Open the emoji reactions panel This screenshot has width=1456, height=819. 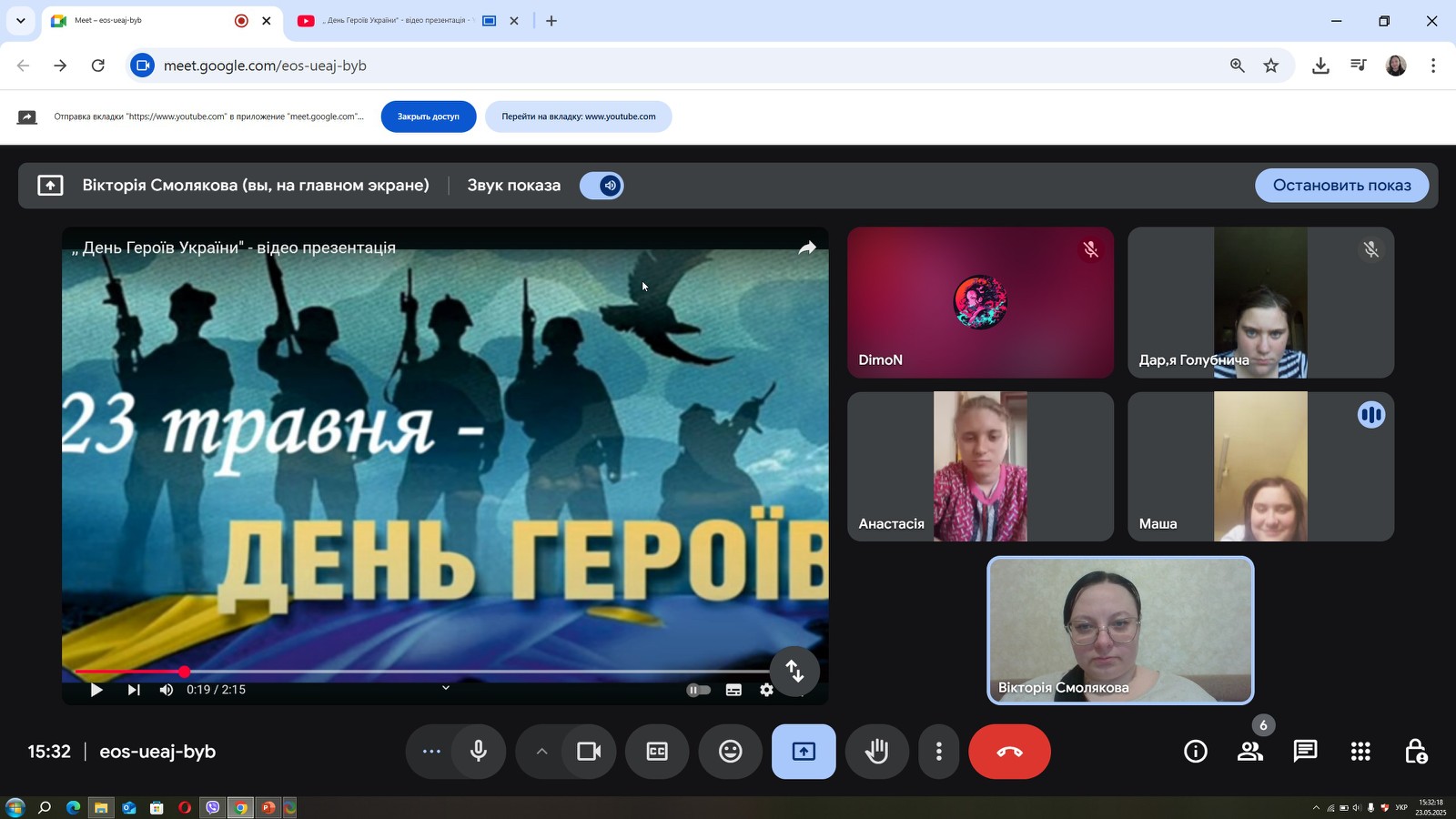click(731, 752)
